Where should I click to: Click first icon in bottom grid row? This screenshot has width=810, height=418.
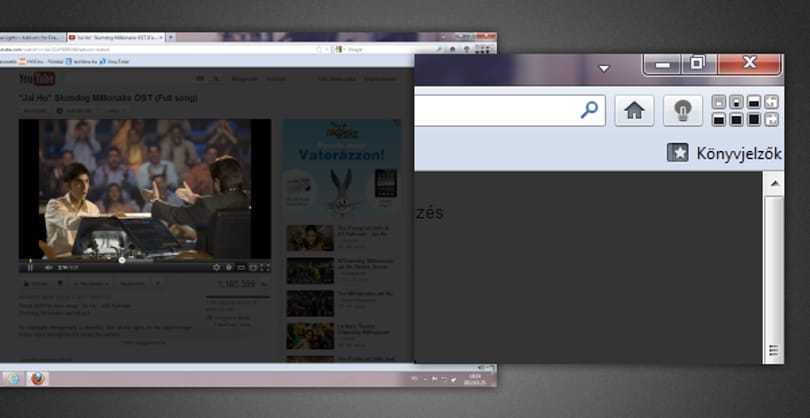(719, 119)
